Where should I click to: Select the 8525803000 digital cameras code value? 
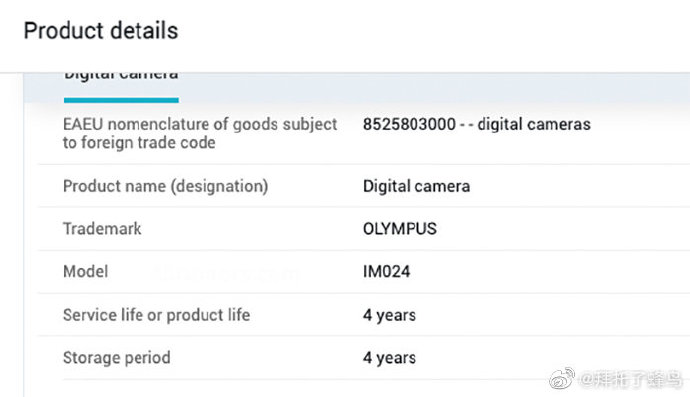pos(477,125)
